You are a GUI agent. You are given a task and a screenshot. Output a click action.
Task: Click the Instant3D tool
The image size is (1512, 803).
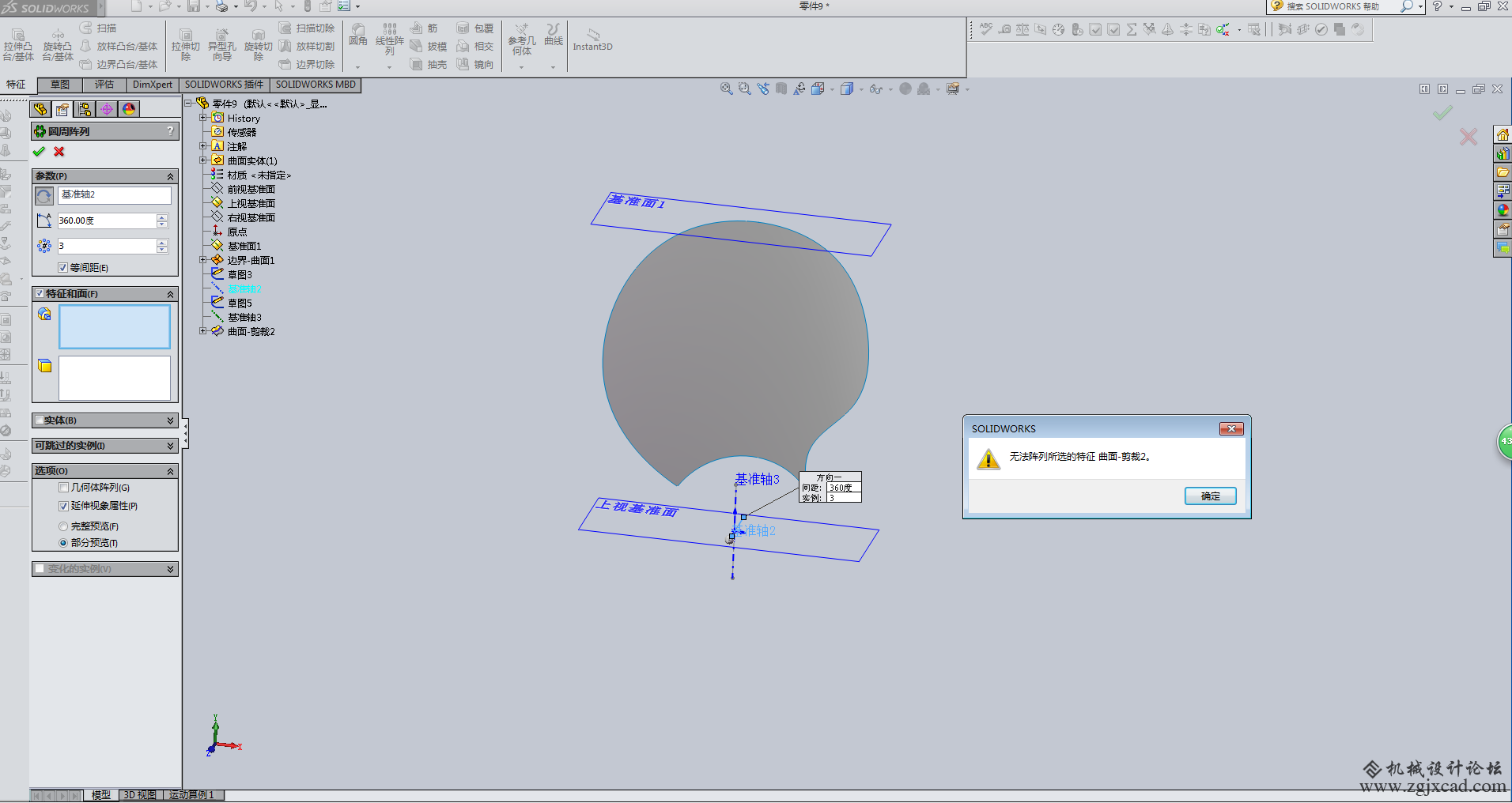pos(593,40)
